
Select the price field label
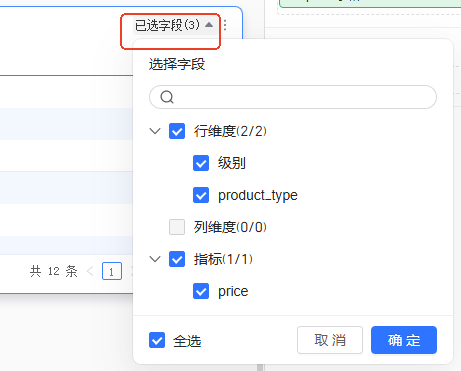[233, 291]
